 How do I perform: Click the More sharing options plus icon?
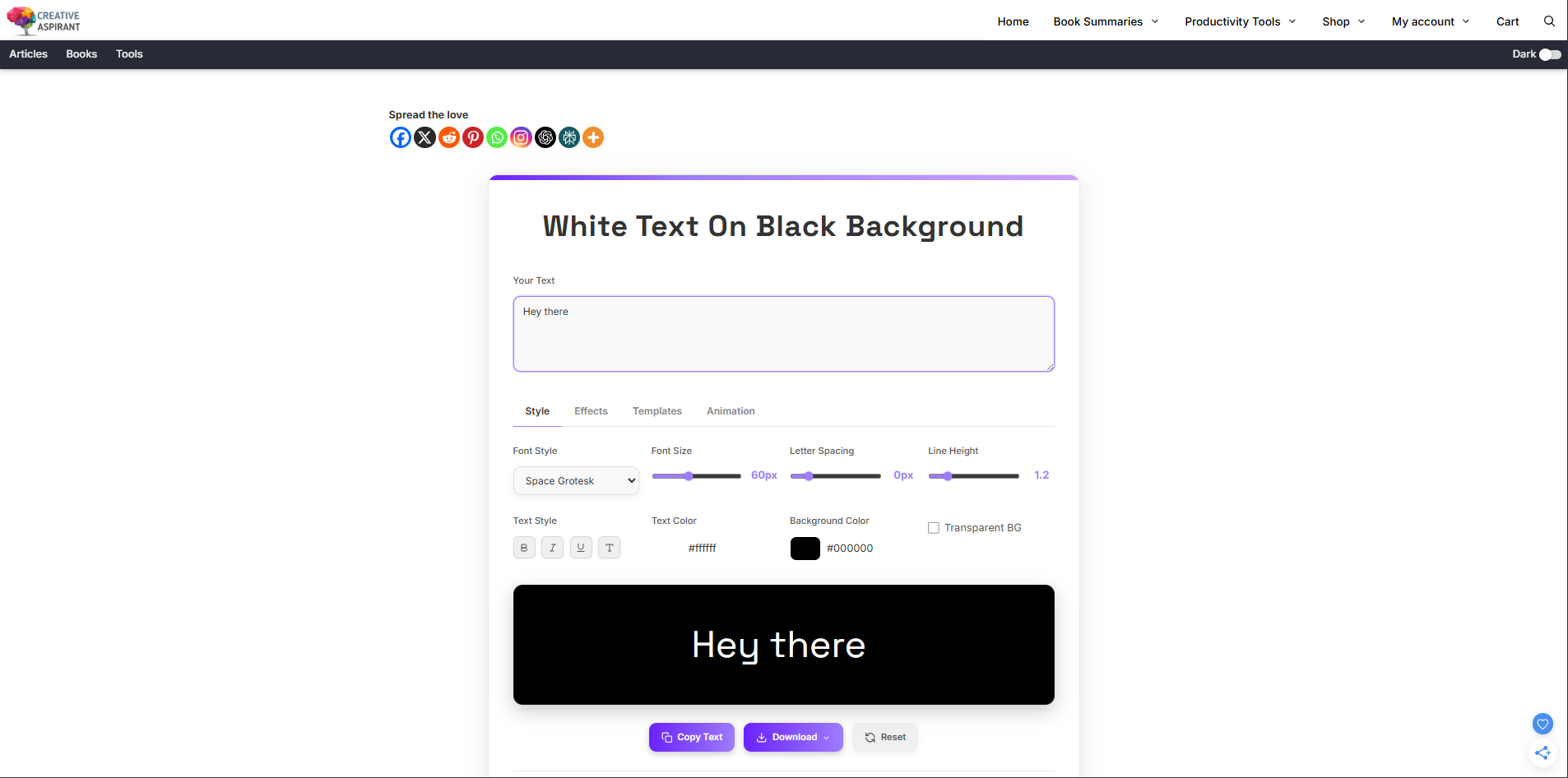592,137
